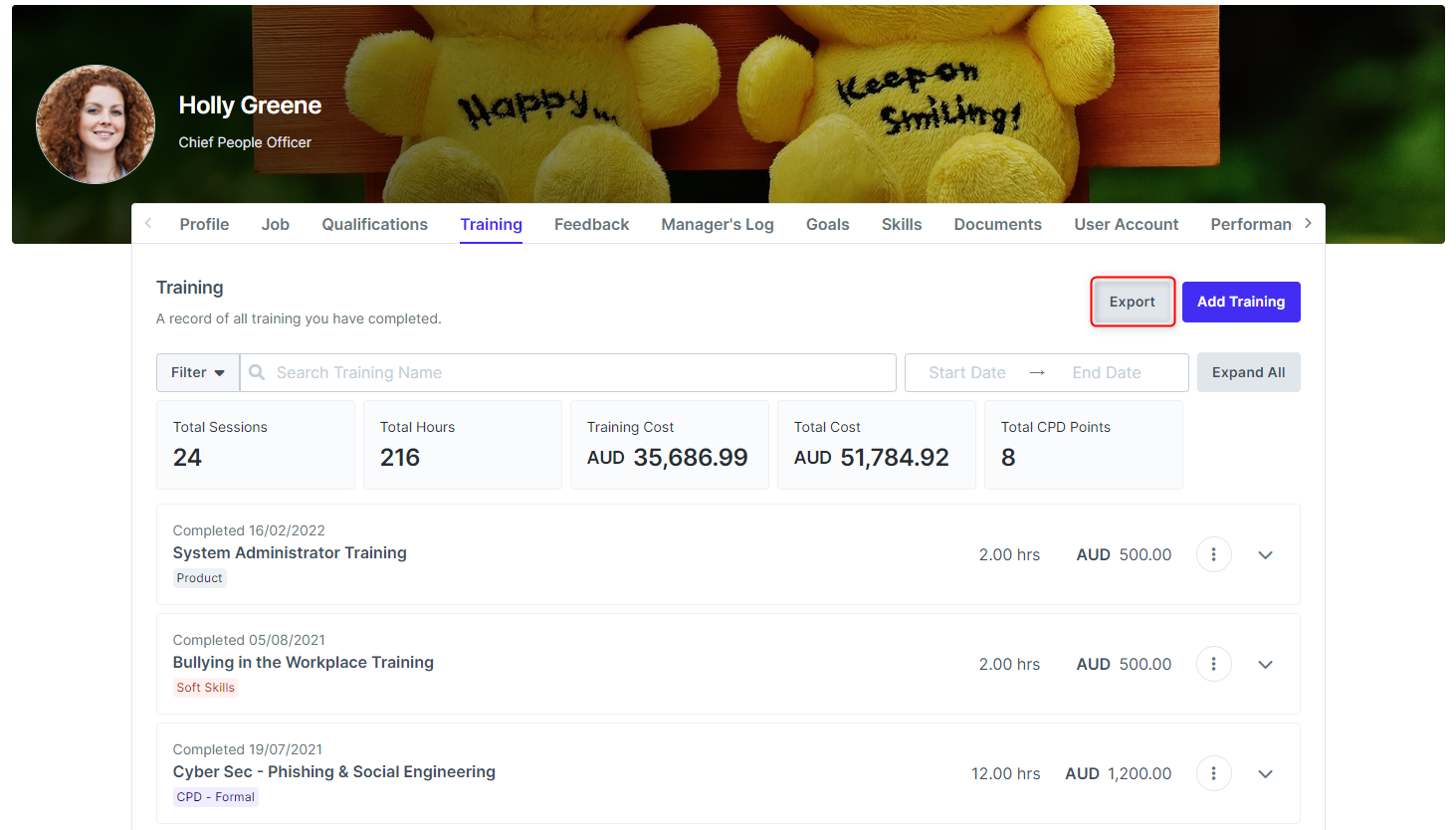Switch to Manager's Log tab
This screenshot has width=1456, height=830.
pos(718,225)
